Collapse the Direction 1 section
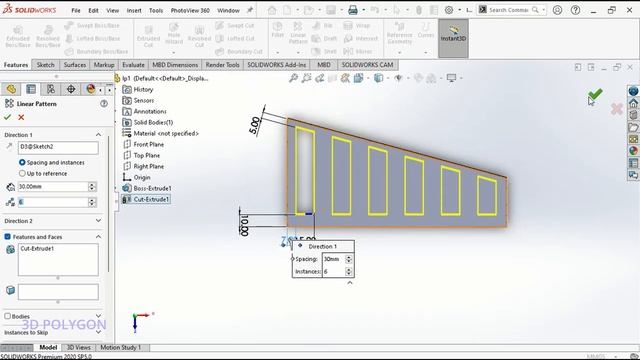Screen dimensions: 640x360 coord(98,135)
